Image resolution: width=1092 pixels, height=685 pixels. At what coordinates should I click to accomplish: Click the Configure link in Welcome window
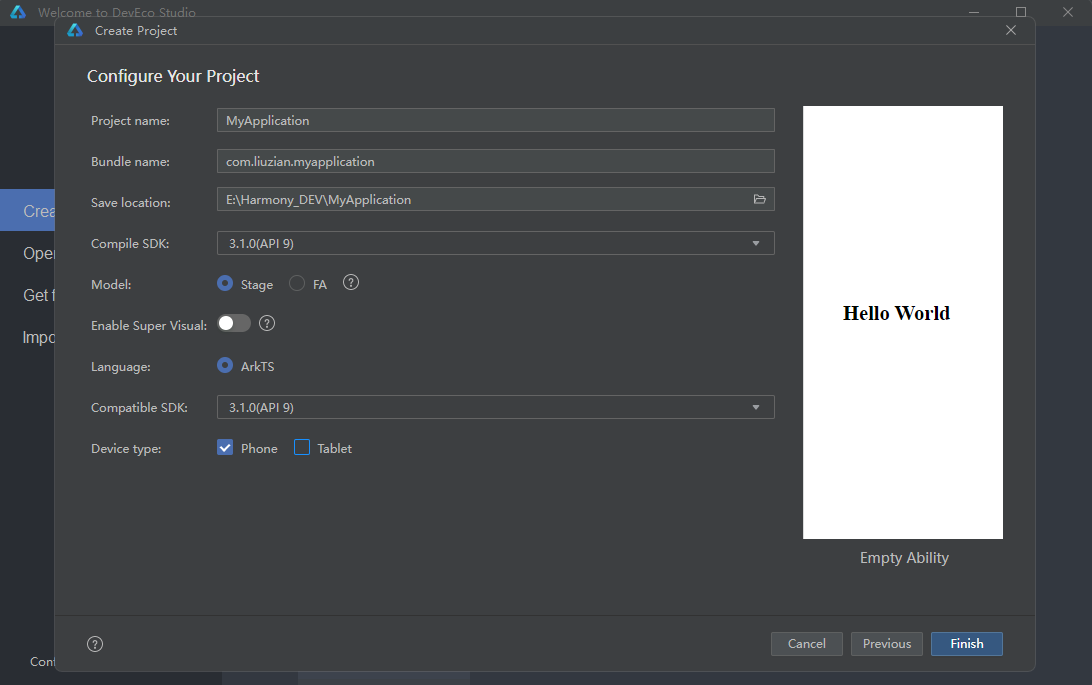coord(42,661)
